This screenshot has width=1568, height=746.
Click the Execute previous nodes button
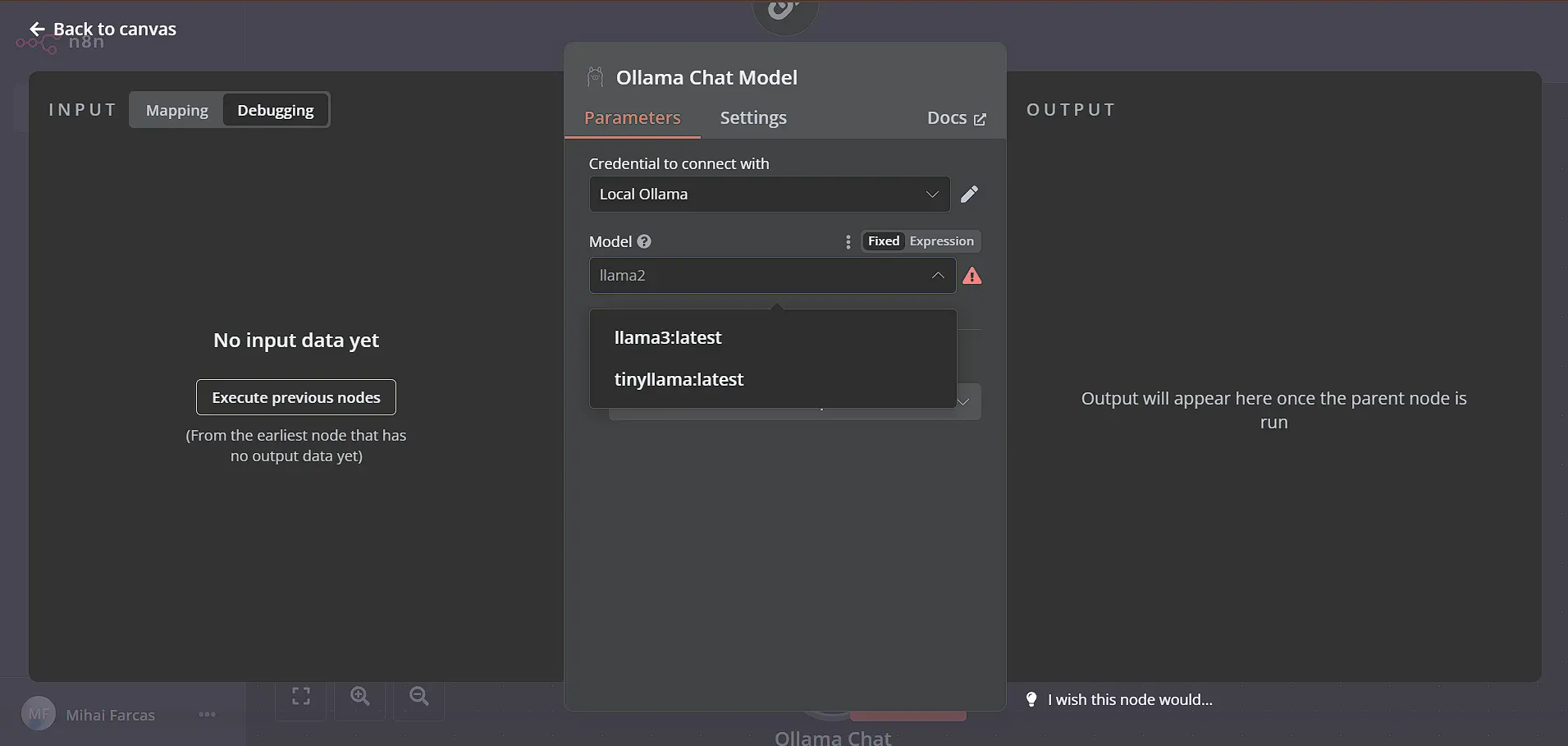(295, 396)
